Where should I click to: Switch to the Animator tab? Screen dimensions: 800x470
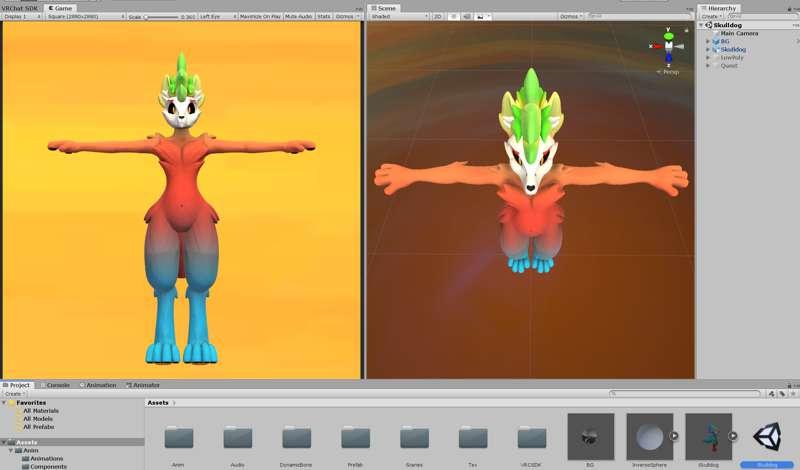pyautogui.click(x=143, y=385)
